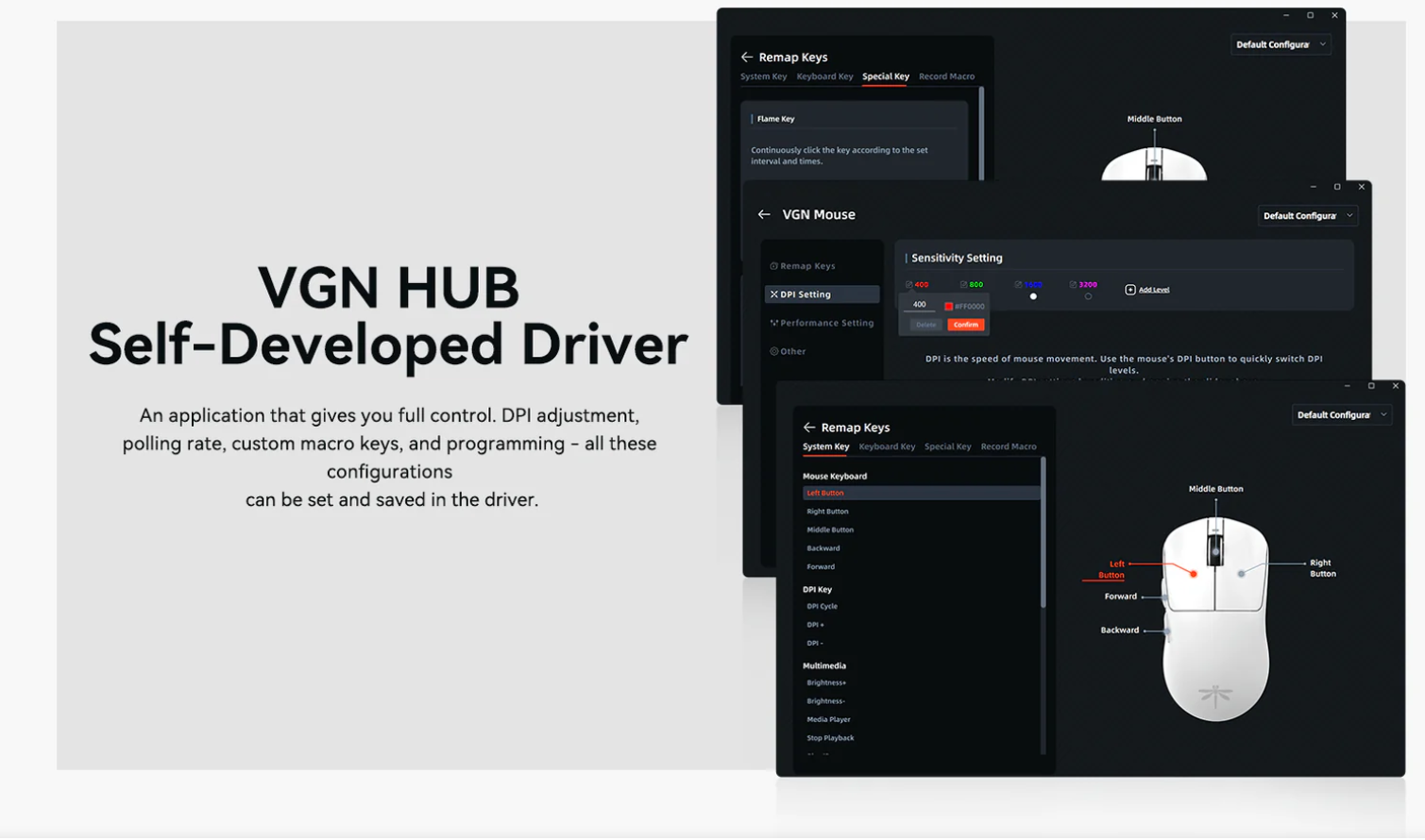Open Default Configuration dropdown in VGN Mouse window

click(x=1308, y=216)
